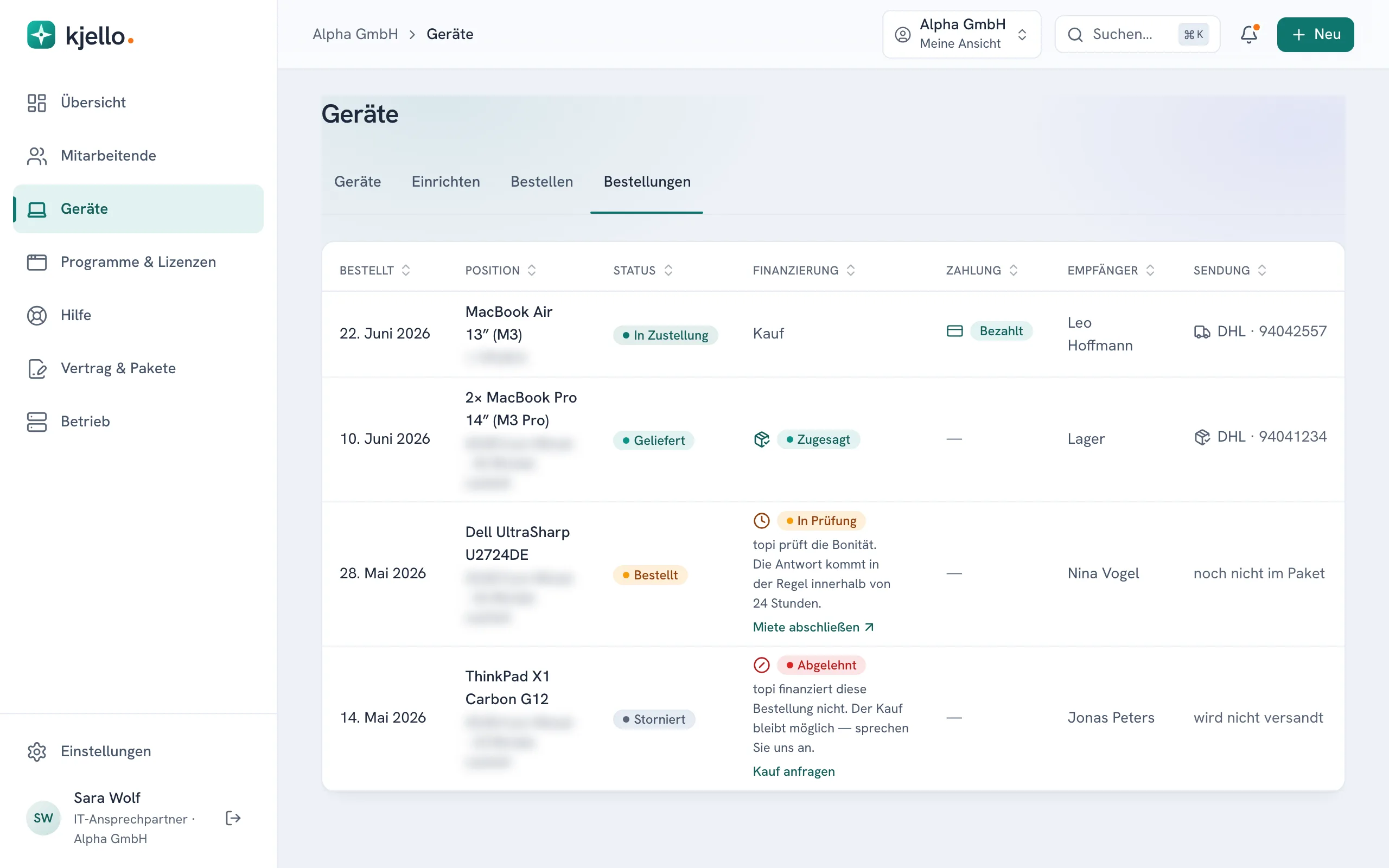Switch to the Bestellen tab

coord(542,182)
